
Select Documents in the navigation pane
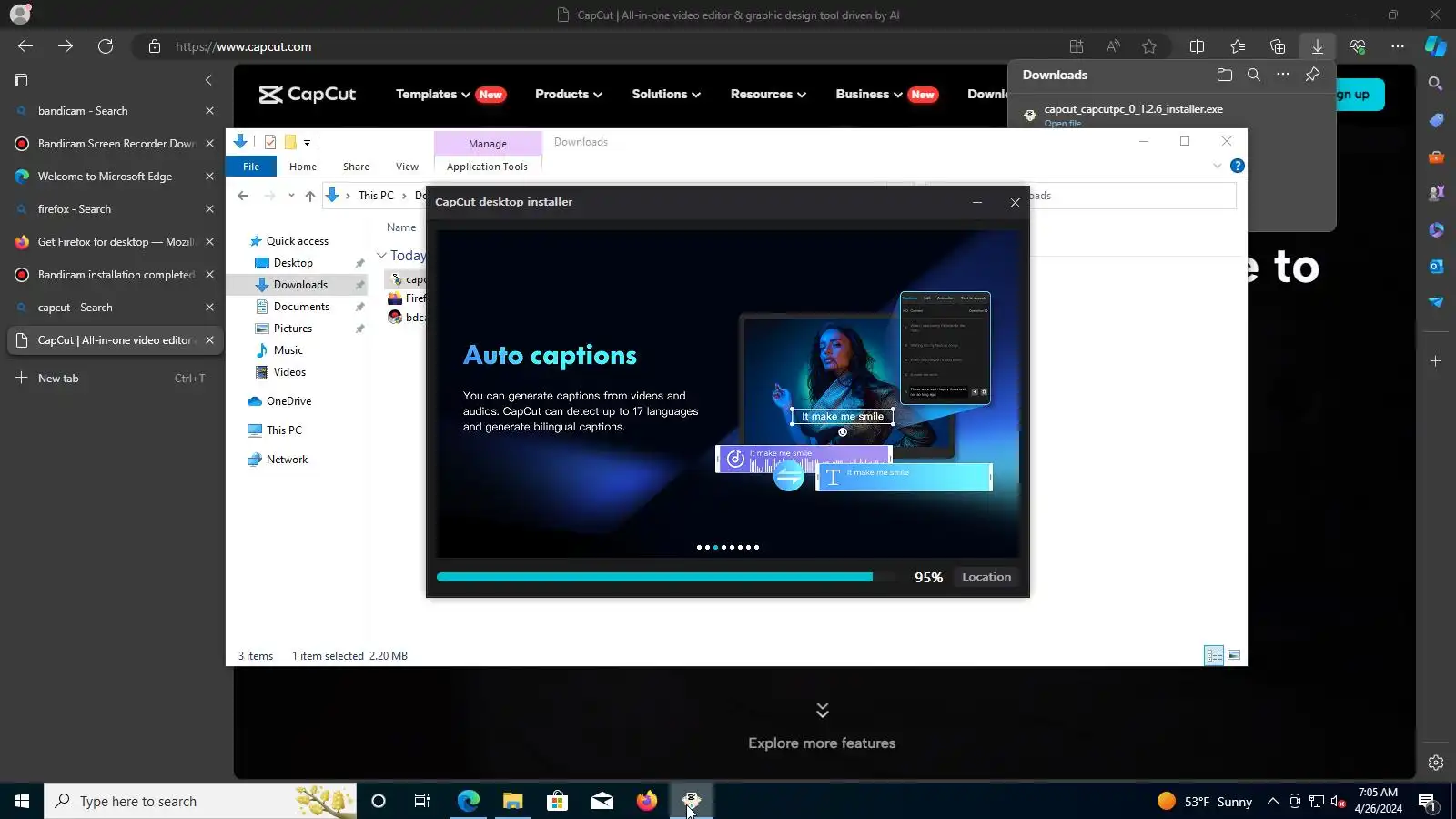[x=301, y=307]
